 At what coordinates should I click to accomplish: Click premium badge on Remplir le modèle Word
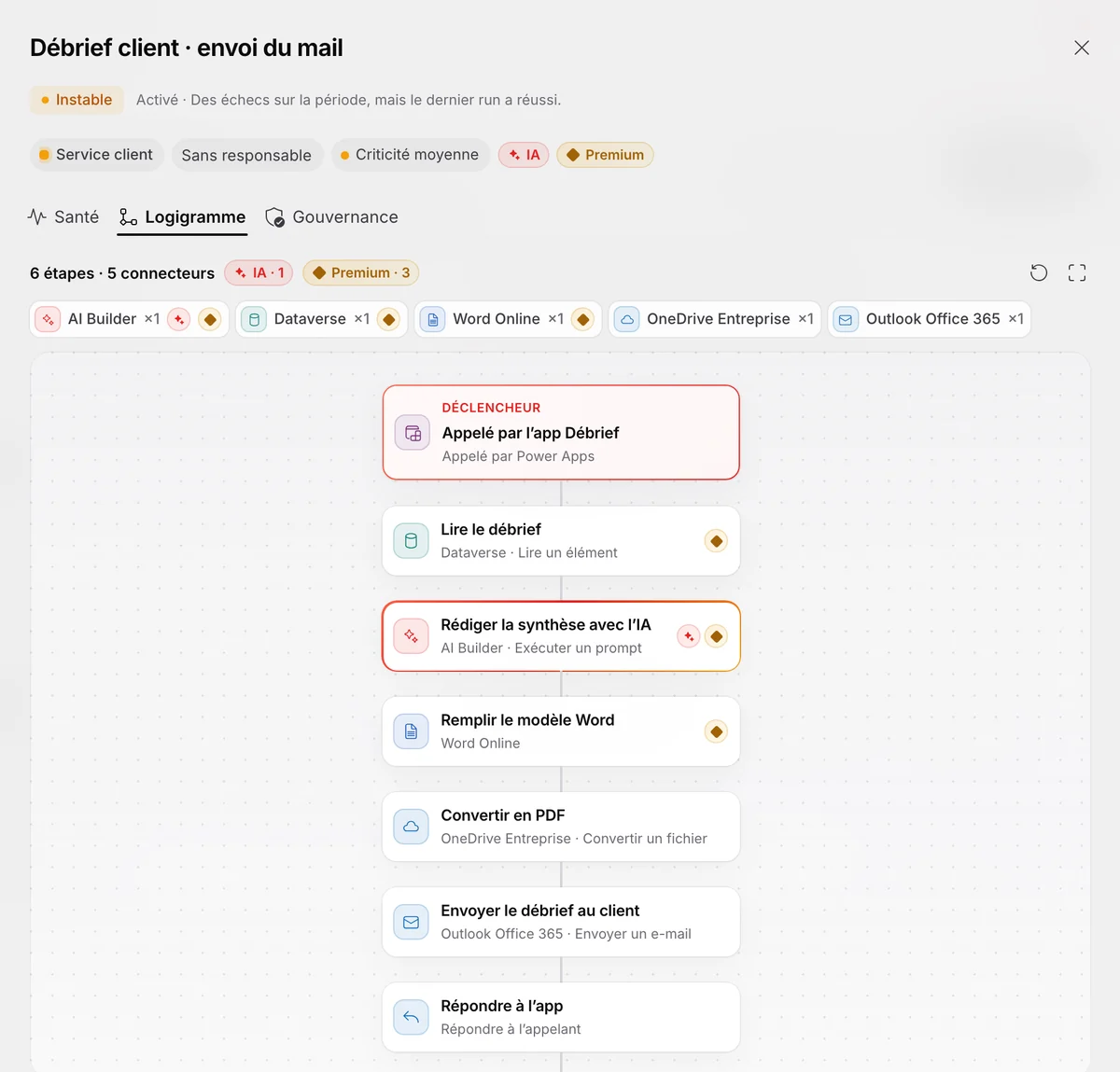pyautogui.click(x=716, y=731)
